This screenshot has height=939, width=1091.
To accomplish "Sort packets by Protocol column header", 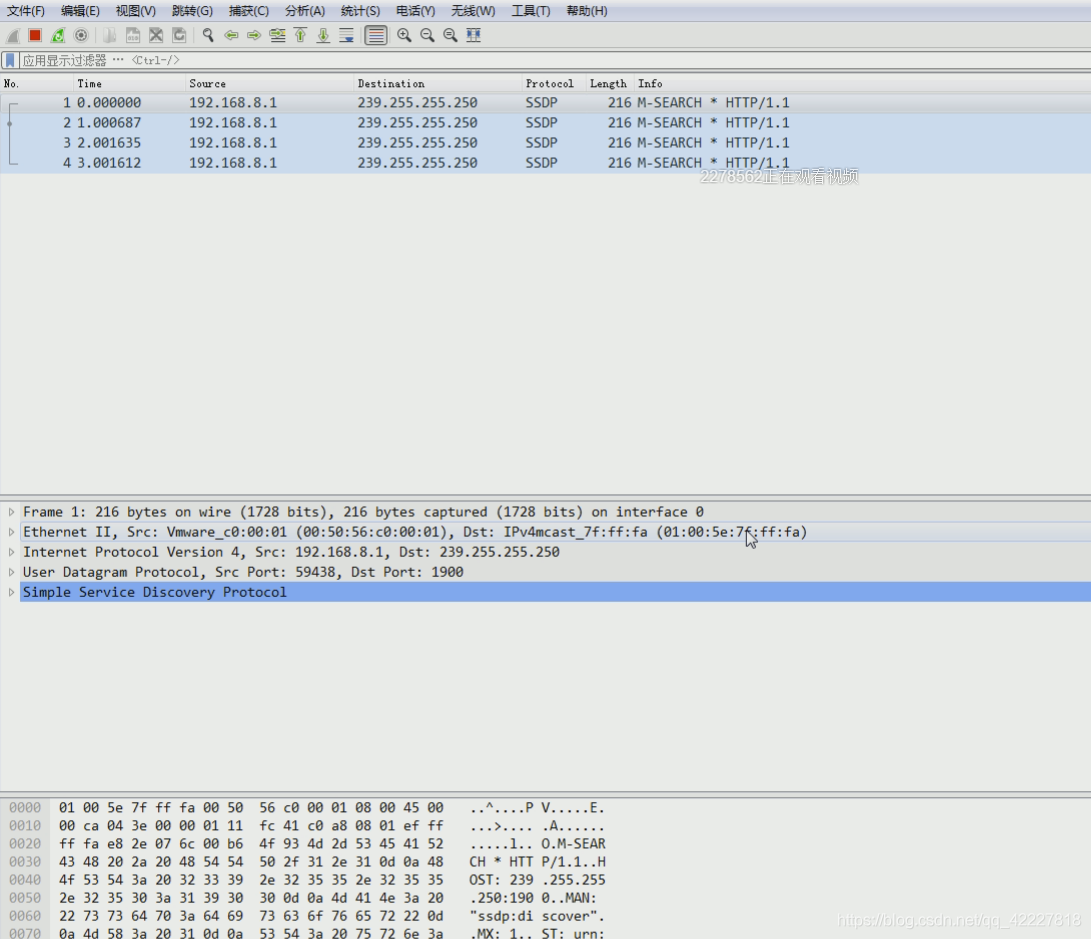I will pyautogui.click(x=554, y=83).
